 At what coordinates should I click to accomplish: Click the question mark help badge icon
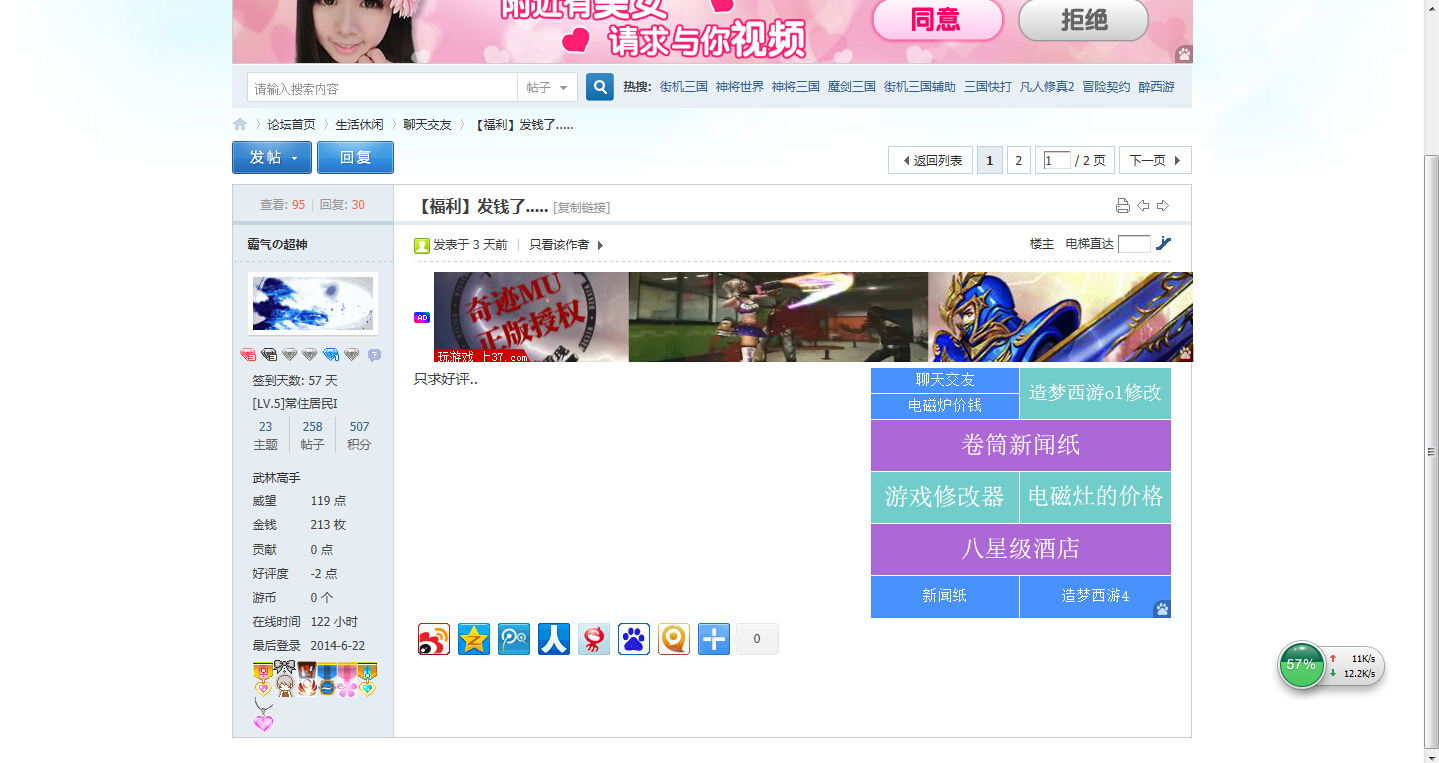tap(374, 355)
